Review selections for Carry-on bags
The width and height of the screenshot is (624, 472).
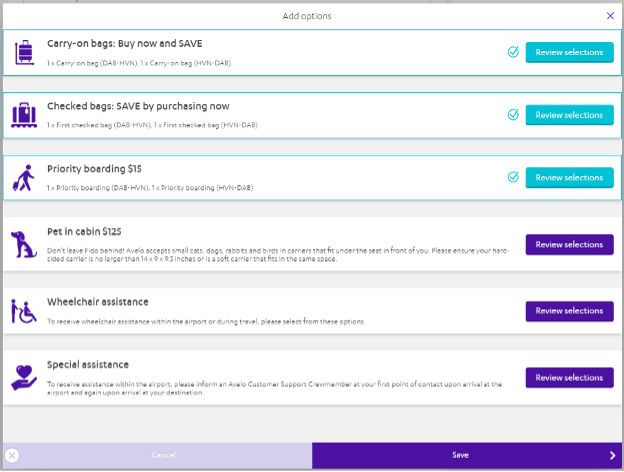pos(569,52)
